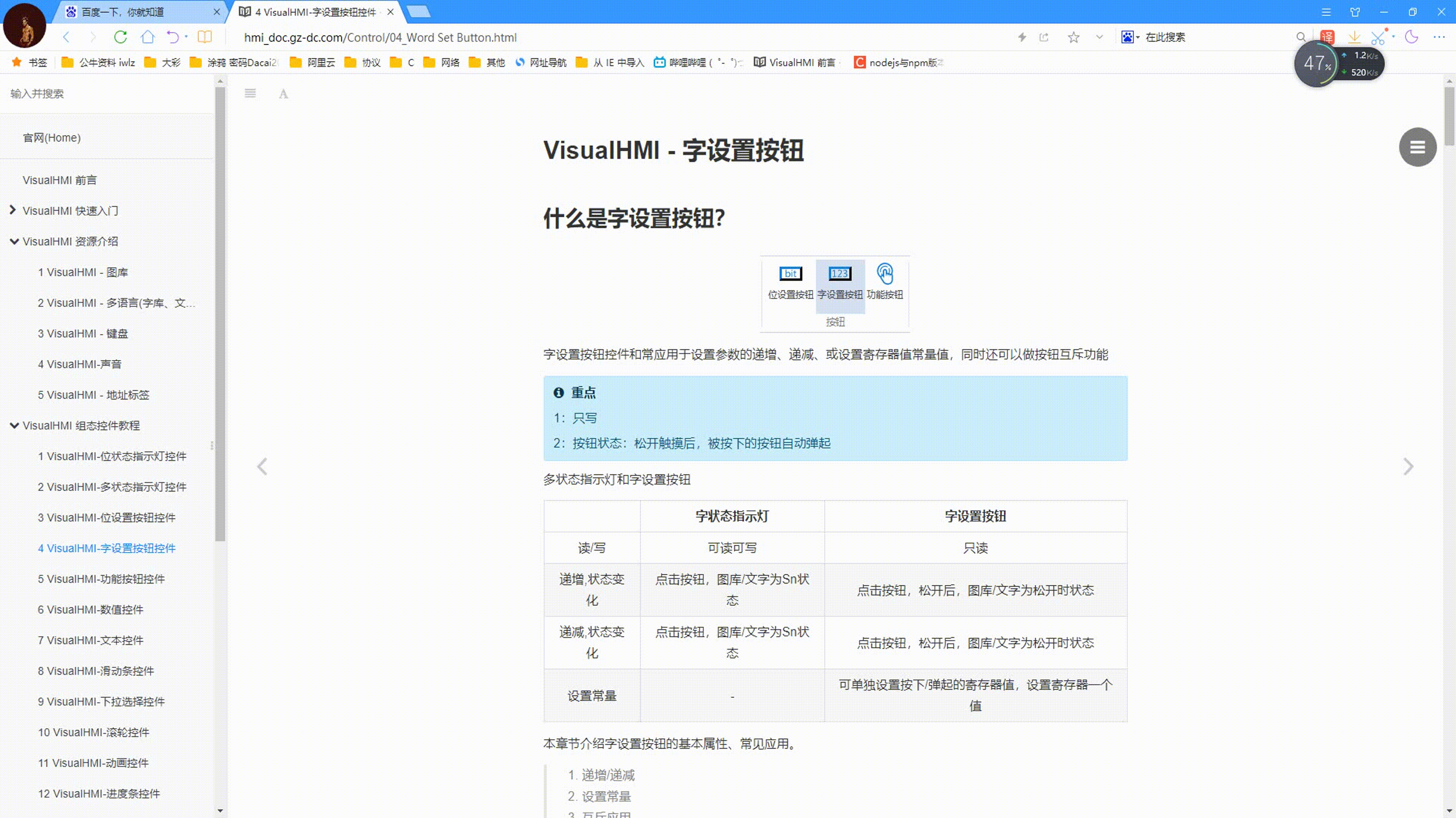Viewport: 1456px width, 818px height.
Task: Collapse VisualHMI 组态控件教程 section
Action: pos(14,425)
